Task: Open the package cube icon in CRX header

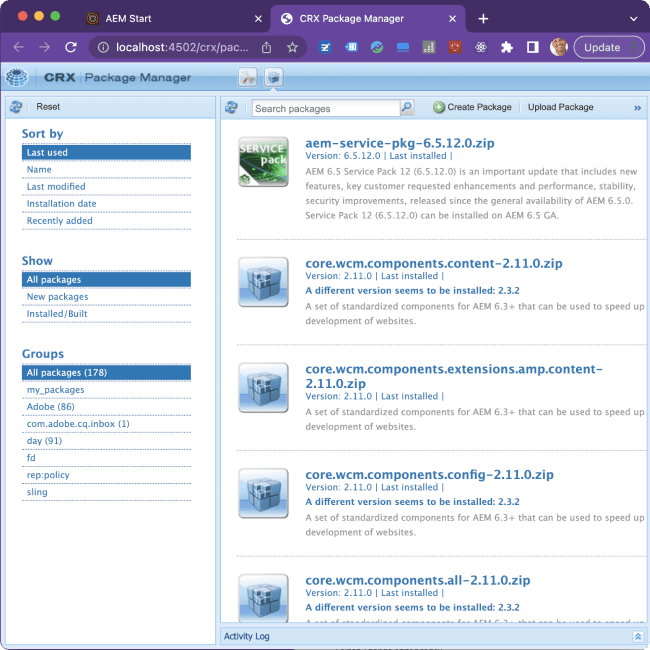Action: 274,77
